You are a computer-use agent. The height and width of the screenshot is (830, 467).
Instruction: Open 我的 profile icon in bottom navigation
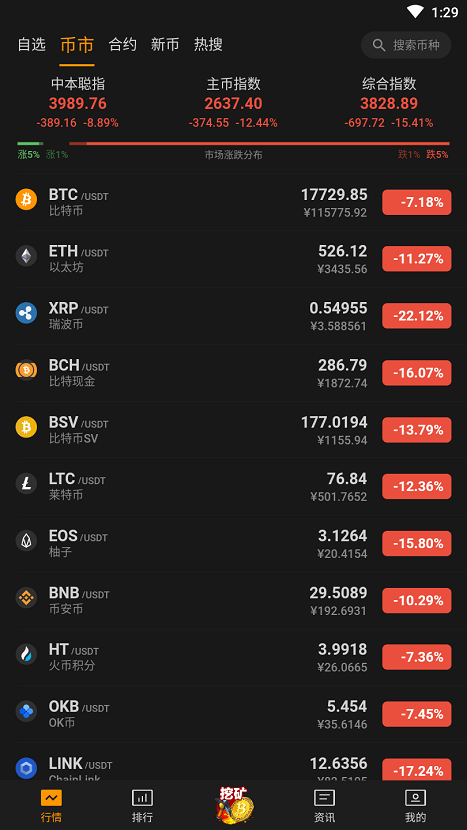coord(415,798)
